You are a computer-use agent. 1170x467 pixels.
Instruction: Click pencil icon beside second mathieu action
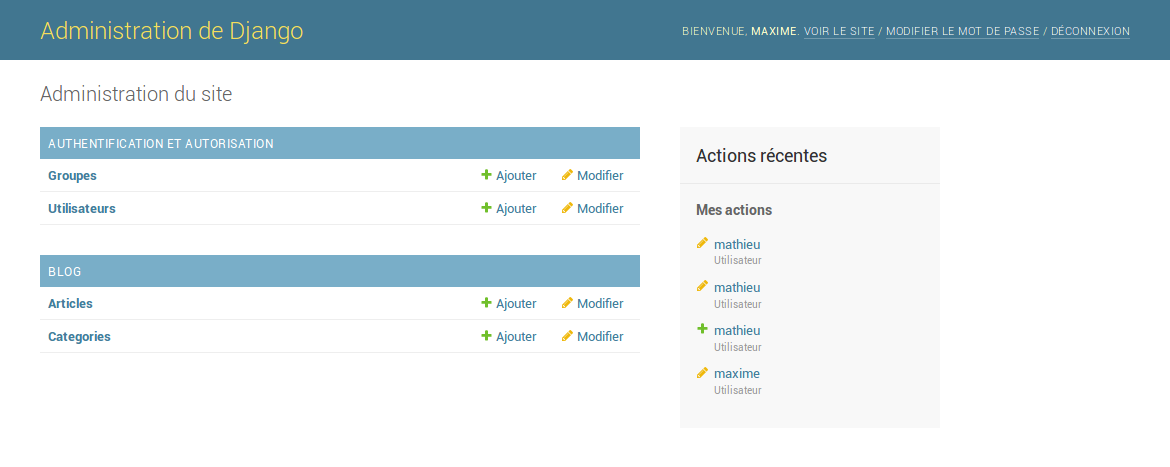coord(701,286)
